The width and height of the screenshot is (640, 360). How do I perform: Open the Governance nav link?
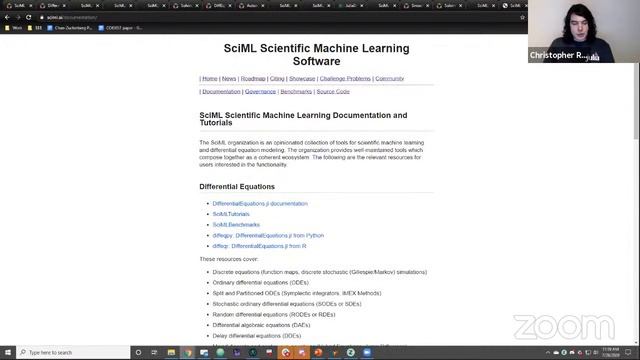[x=260, y=91]
